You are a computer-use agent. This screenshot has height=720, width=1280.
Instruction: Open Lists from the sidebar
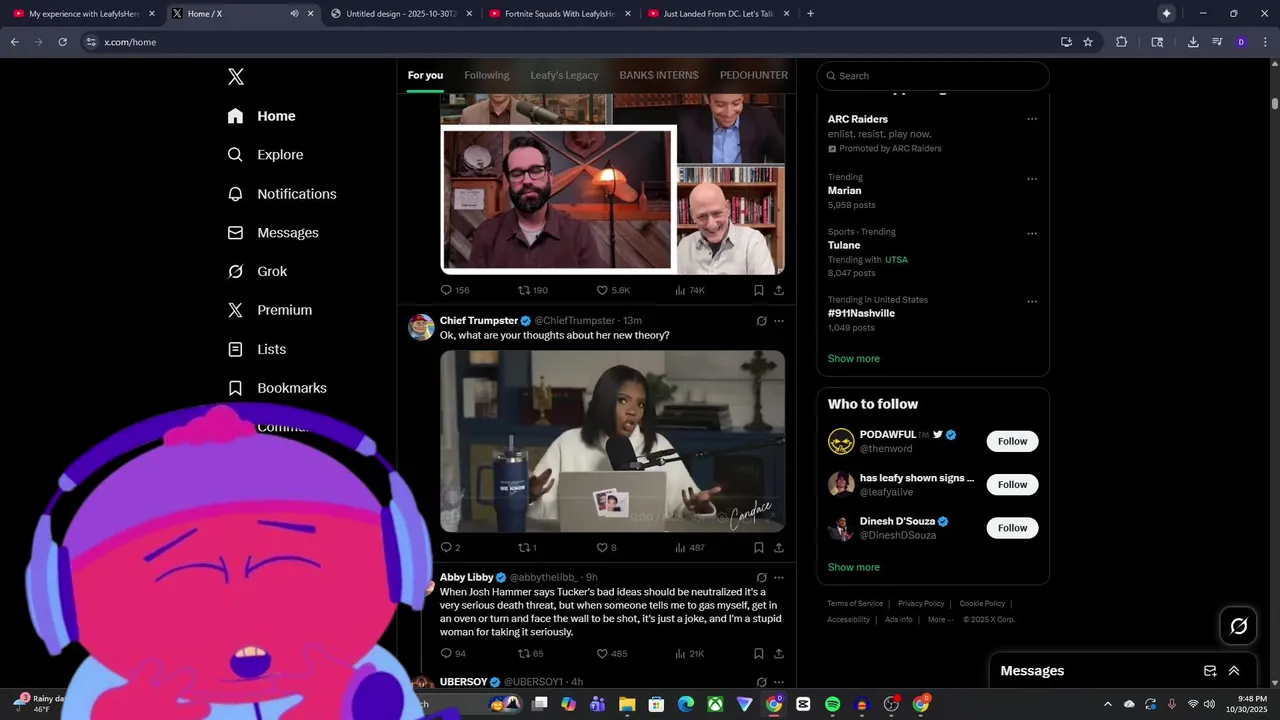[x=257, y=349]
